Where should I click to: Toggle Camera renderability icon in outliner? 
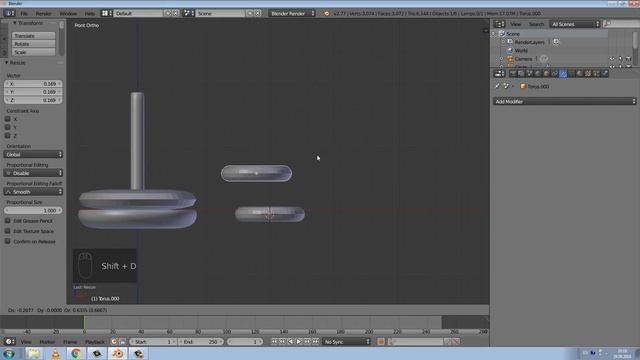[629, 59]
